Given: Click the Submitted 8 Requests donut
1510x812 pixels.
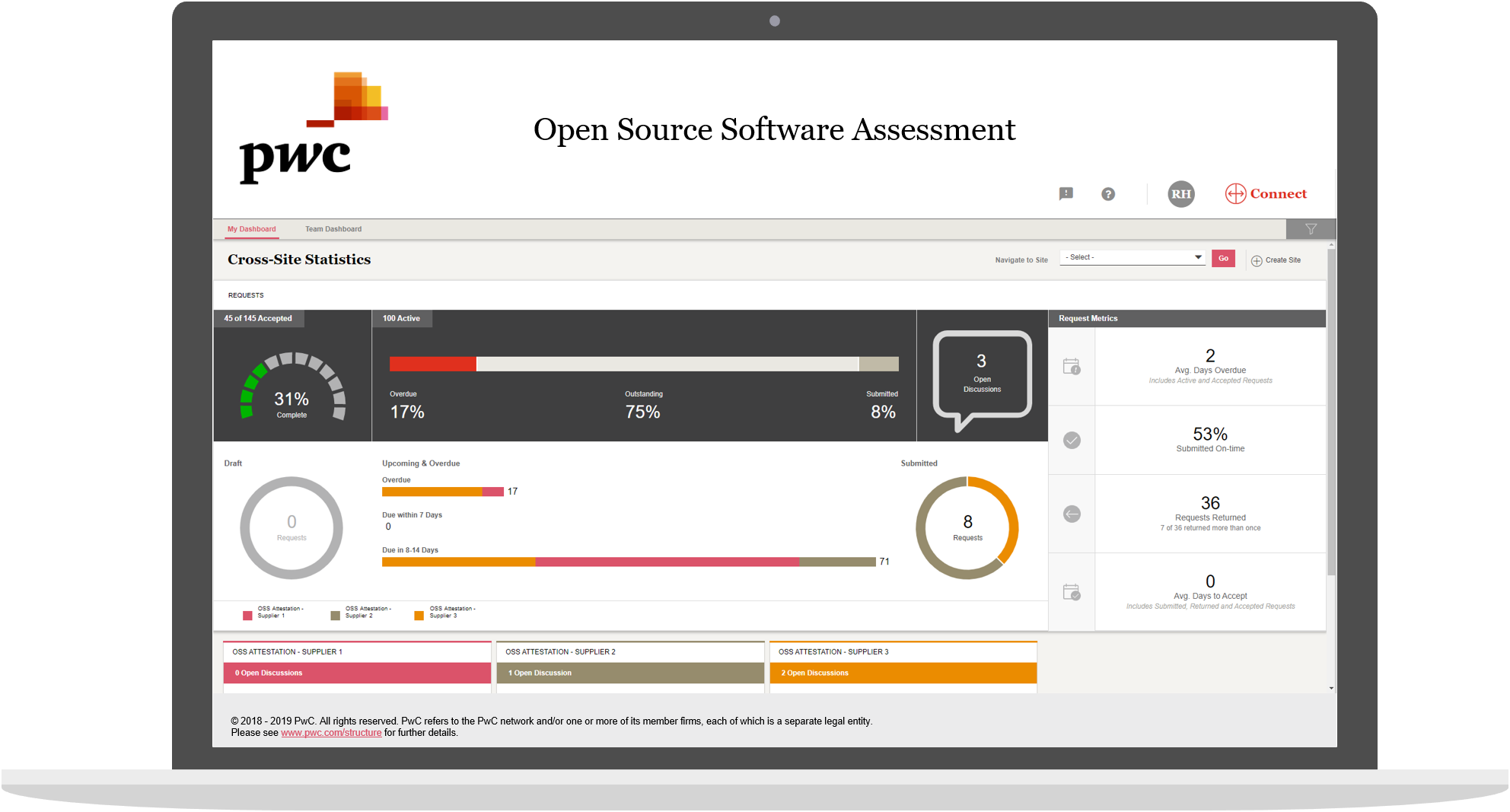Looking at the screenshot, I should click(x=967, y=528).
